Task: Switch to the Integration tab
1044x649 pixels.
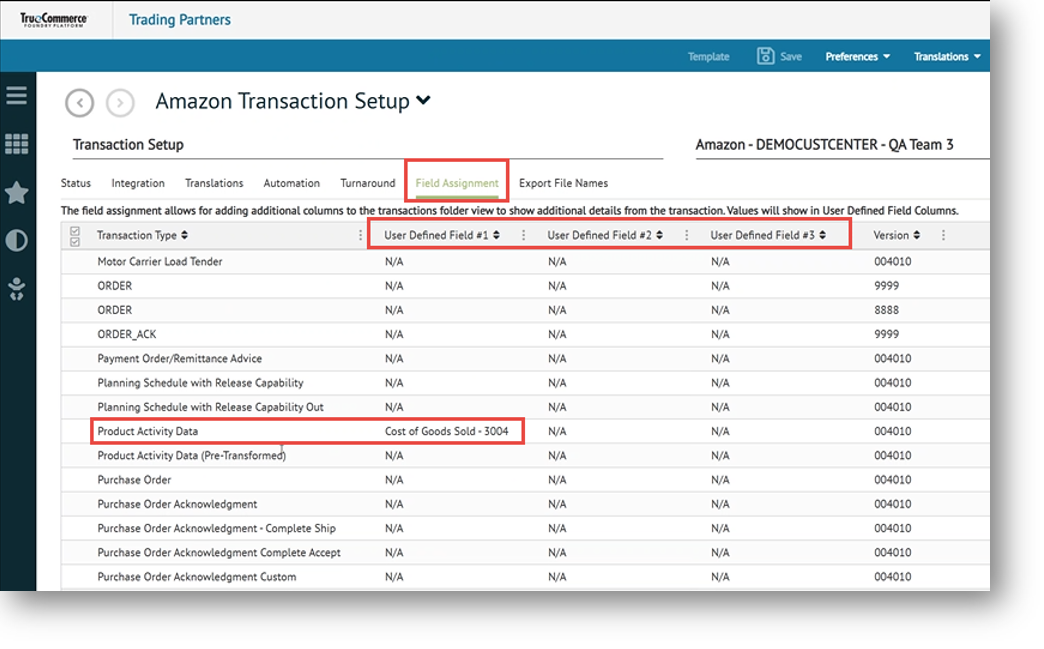Action: click(x=138, y=183)
